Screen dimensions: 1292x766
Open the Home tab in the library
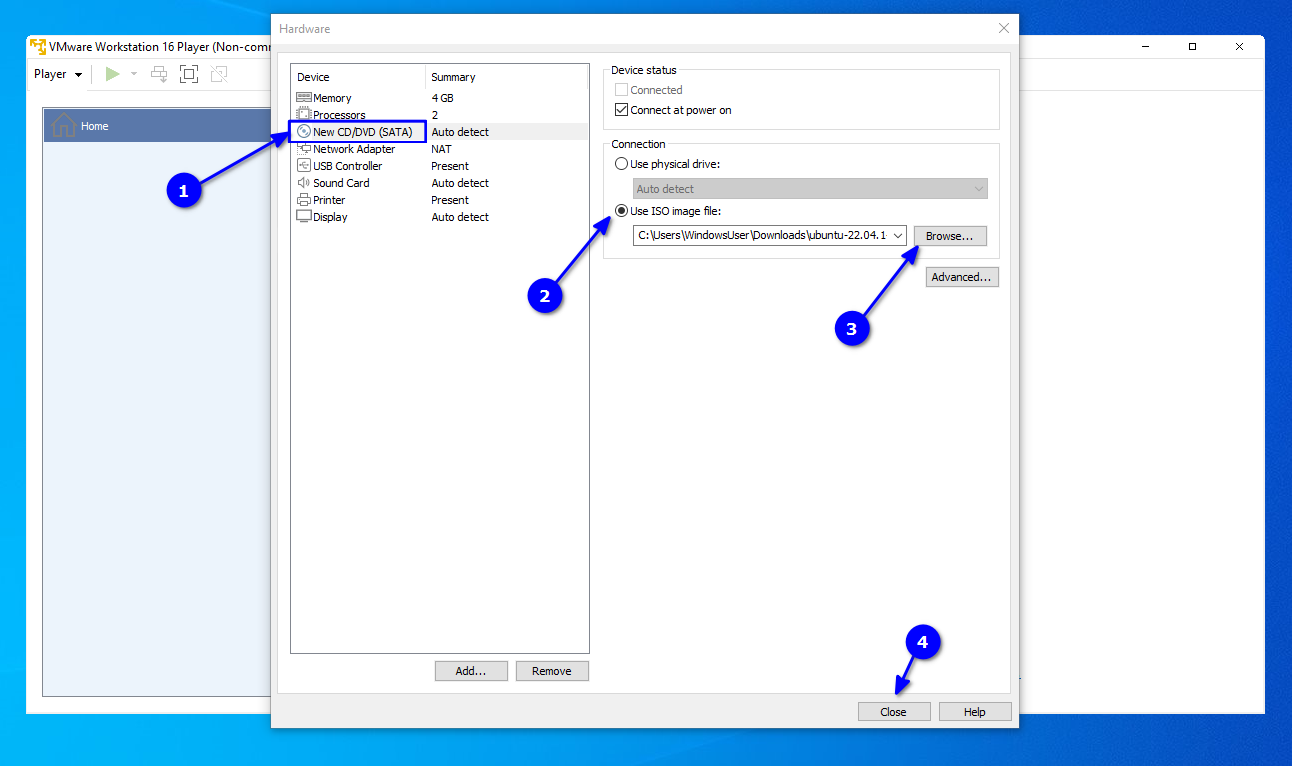95,126
